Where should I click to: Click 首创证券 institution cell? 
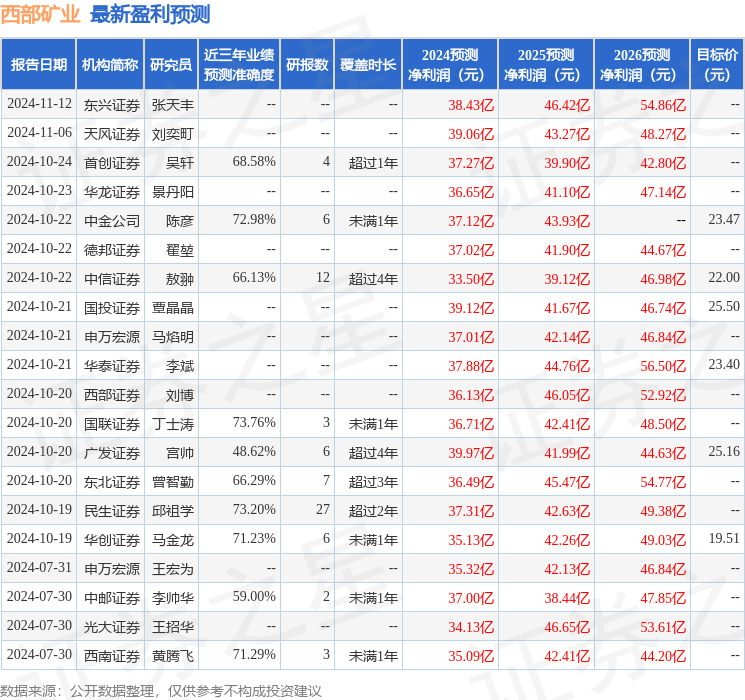click(112, 163)
